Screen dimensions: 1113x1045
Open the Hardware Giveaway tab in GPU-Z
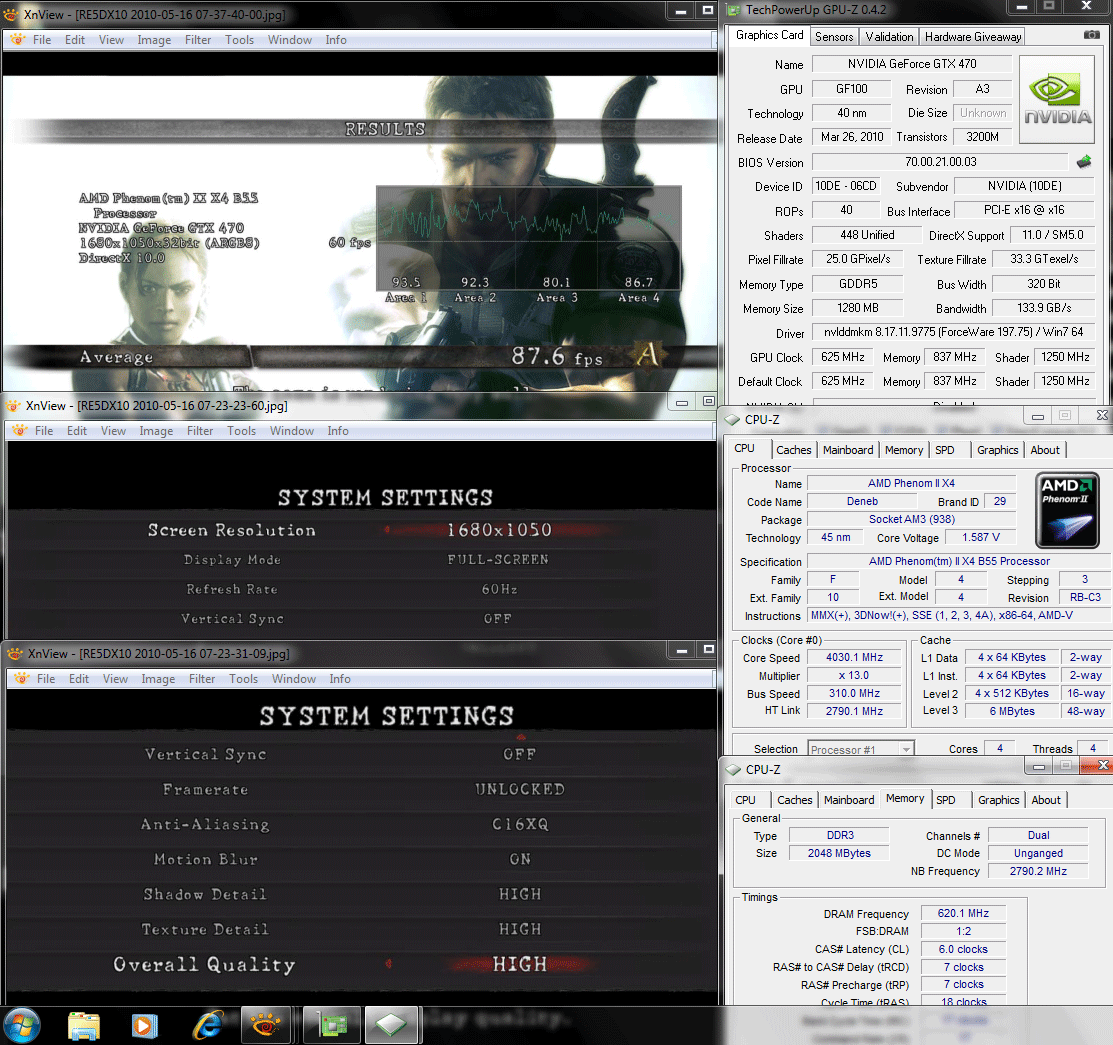point(973,37)
